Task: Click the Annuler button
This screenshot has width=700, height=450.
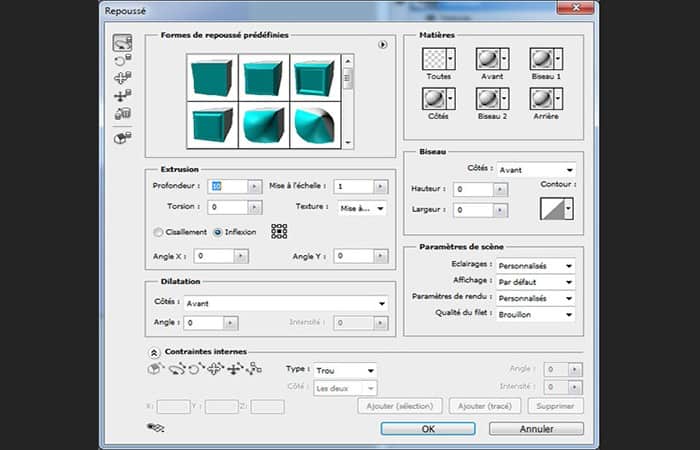Action: (536, 428)
